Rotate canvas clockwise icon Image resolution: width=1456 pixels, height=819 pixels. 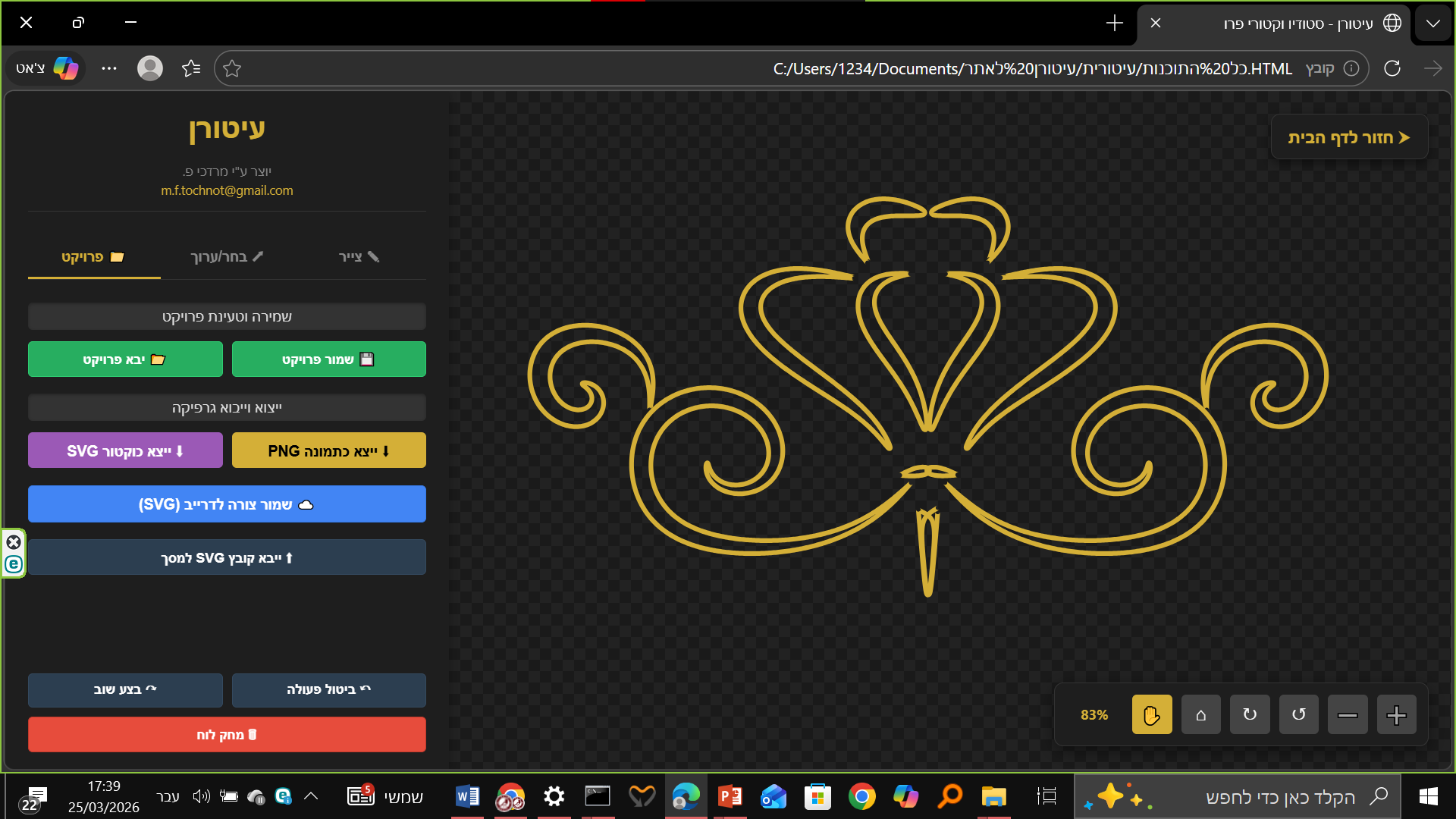point(1250,714)
